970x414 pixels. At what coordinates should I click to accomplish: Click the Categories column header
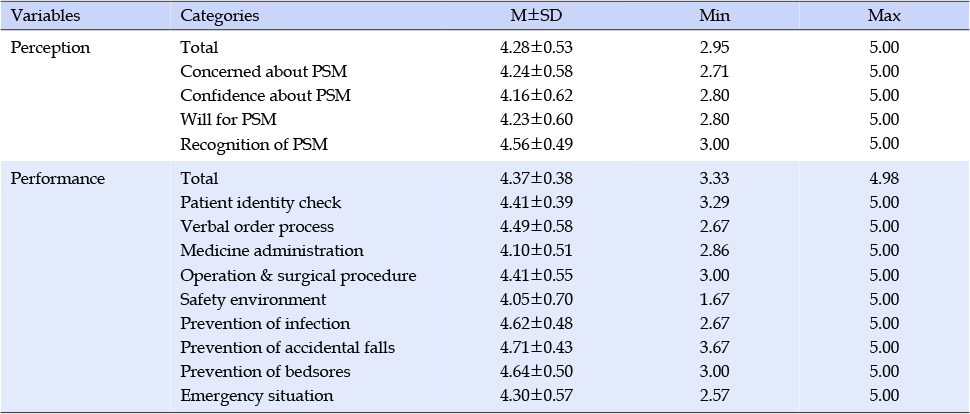point(220,16)
